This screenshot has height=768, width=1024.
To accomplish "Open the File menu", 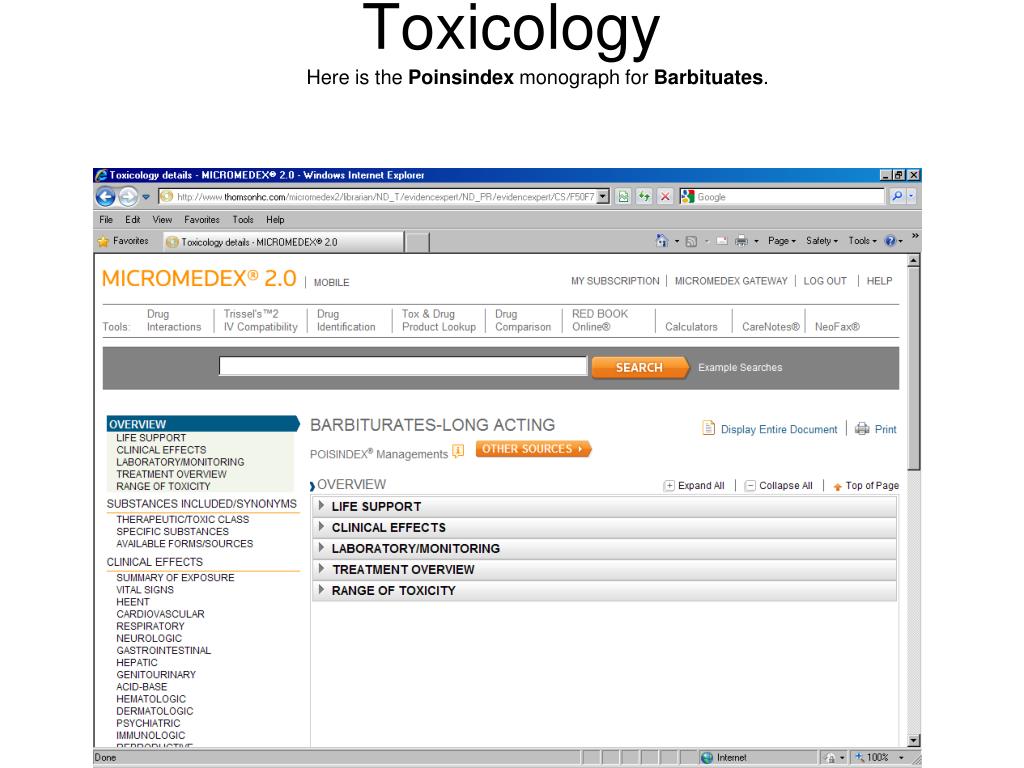I will coord(106,219).
